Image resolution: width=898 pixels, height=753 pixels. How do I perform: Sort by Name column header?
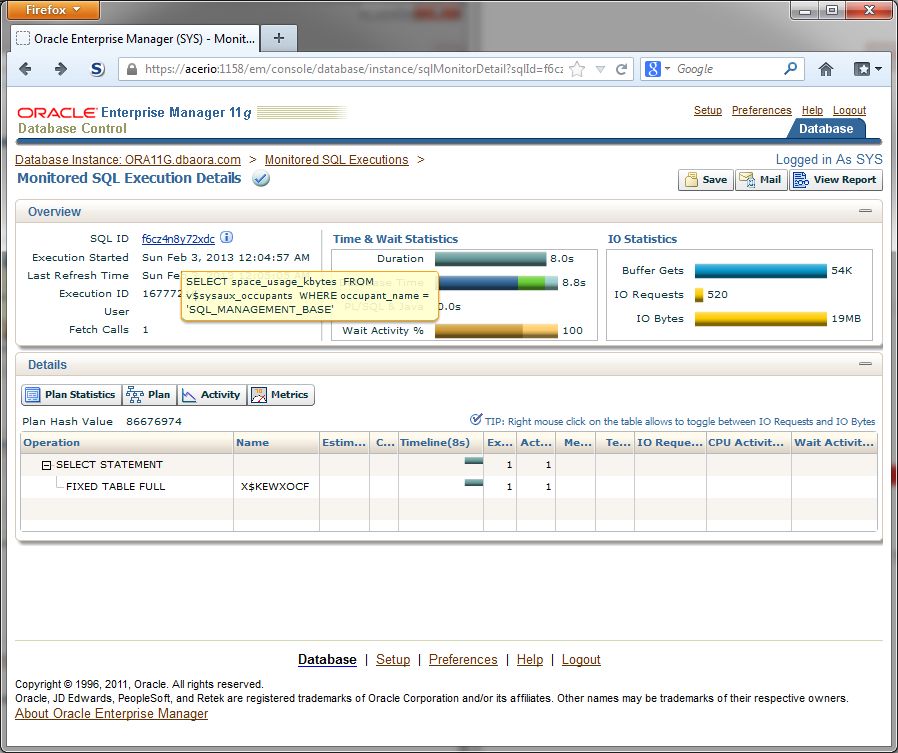[x=276, y=443]
